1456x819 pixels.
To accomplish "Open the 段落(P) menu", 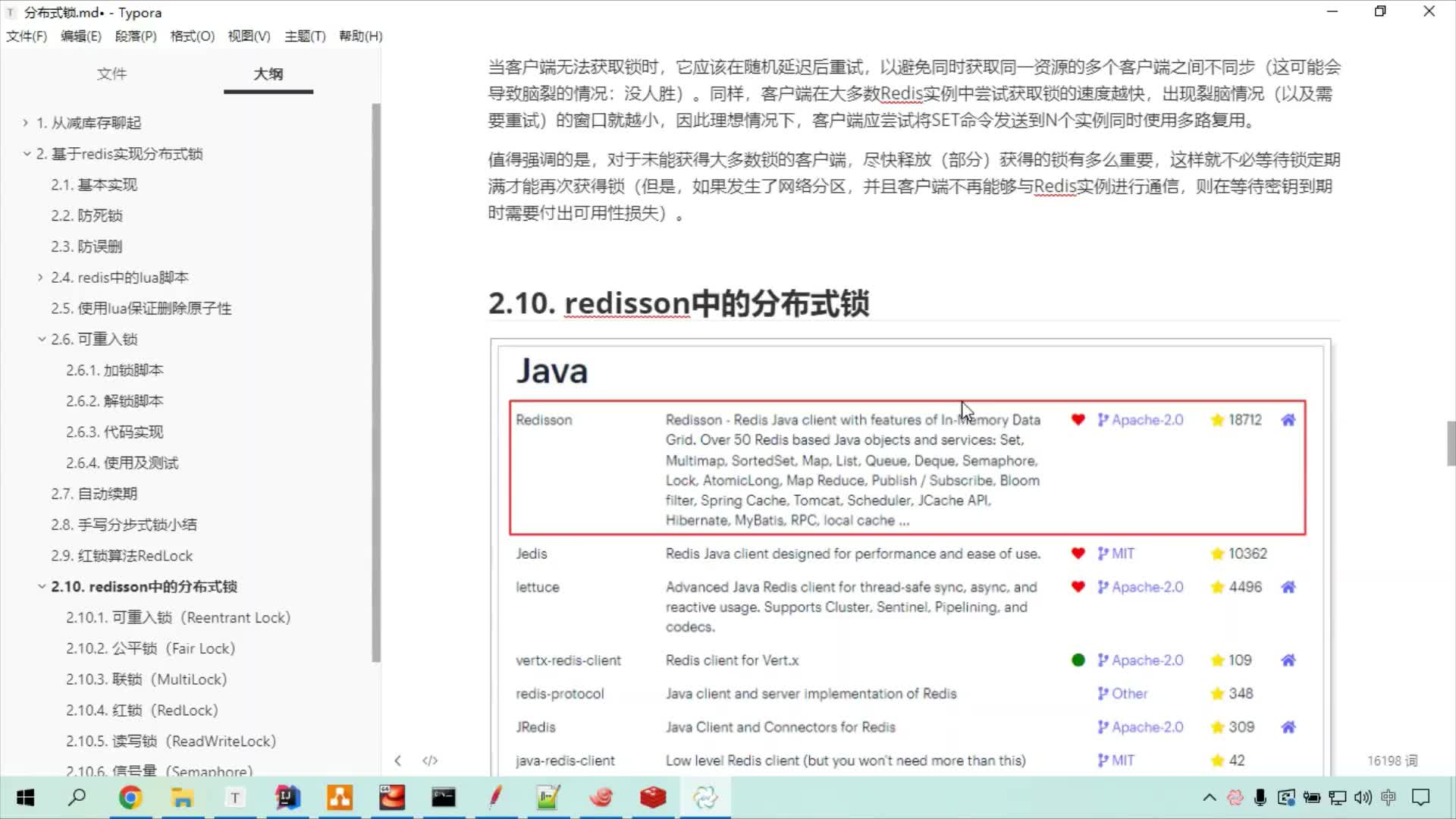I will [x=136, y=36].
